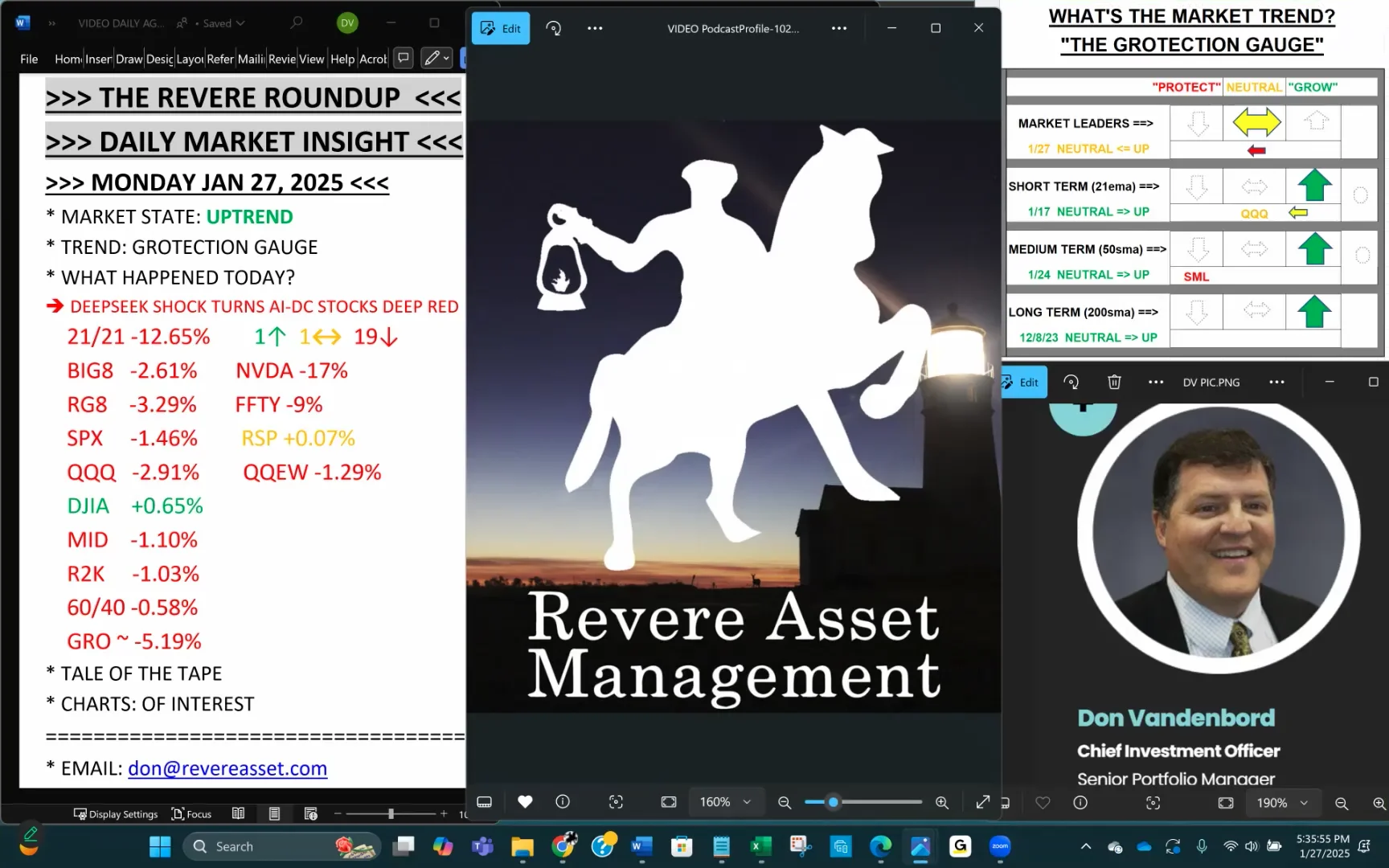Activate visual search on the podcast image
The height and width of the screenshot is (868, 1389).
click(616, 801)
